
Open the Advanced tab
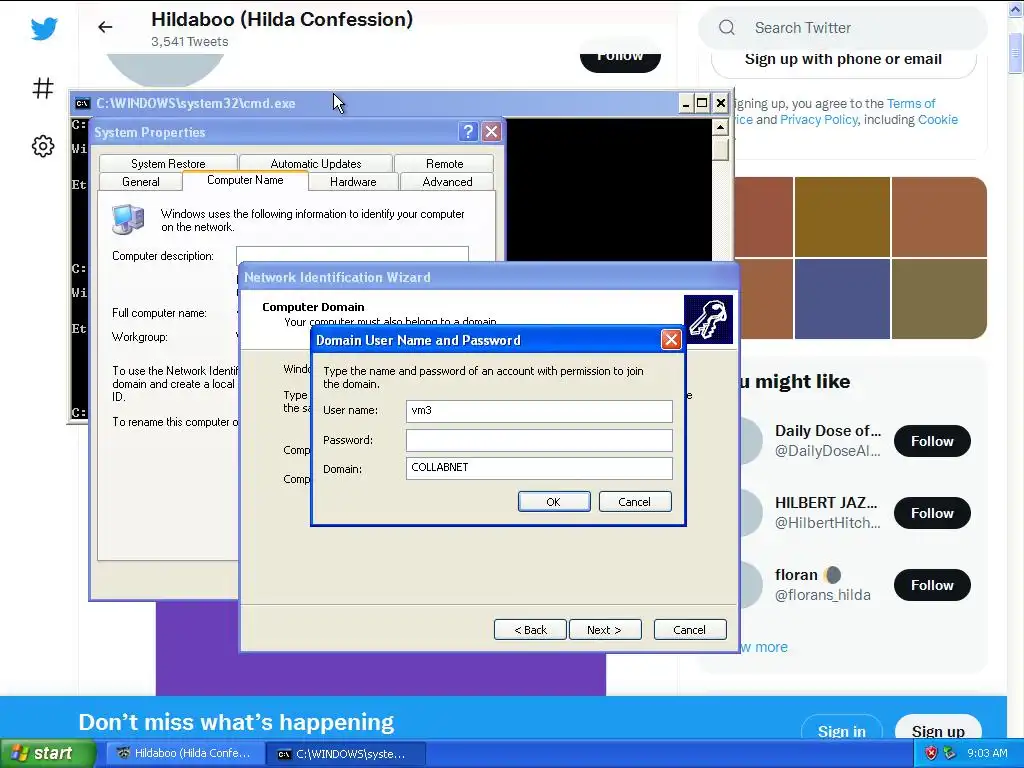pyautogui.click(x=447, y=182)
